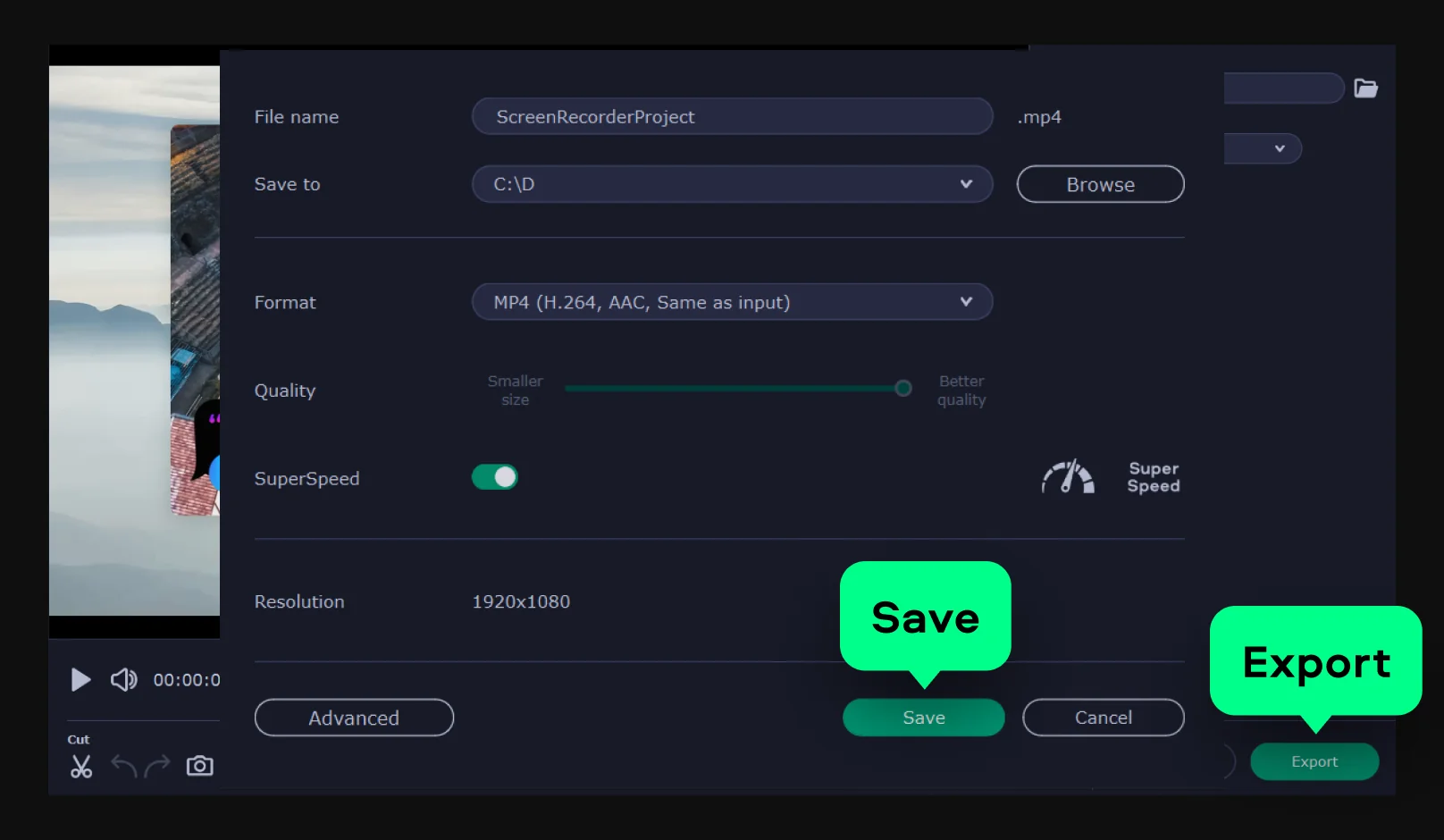Click the File name input field

pyautogui.click(x=732, y=116)
